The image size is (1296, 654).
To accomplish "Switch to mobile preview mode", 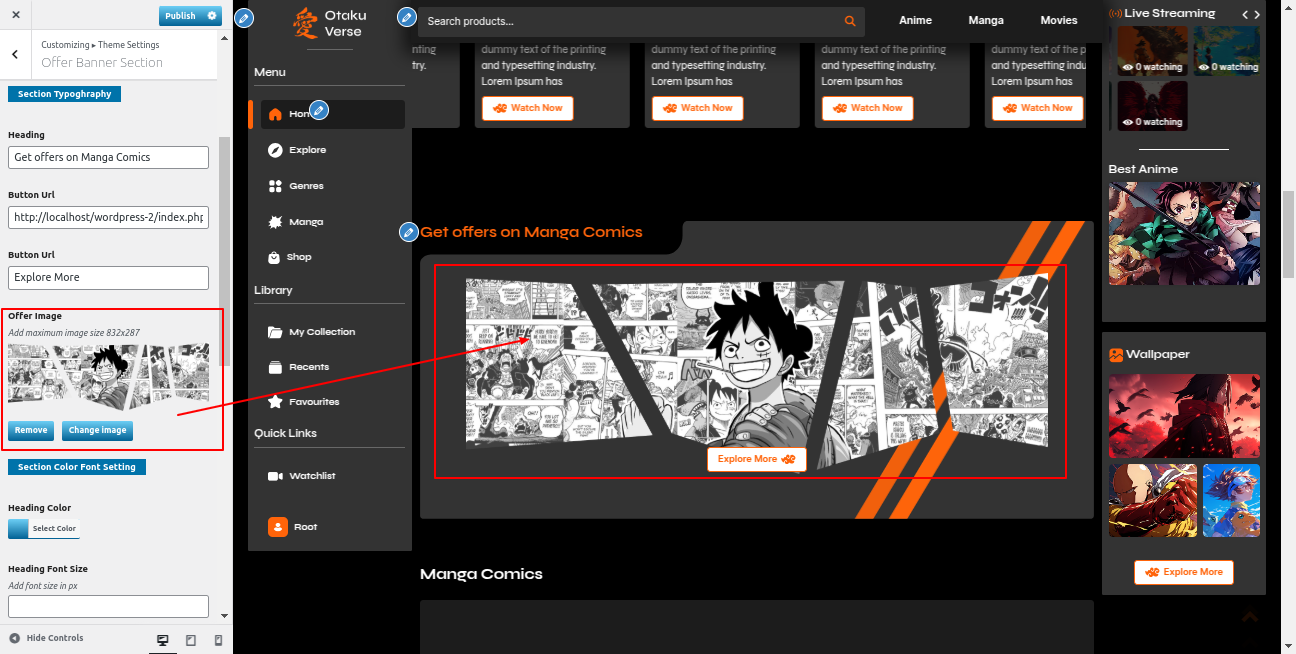I will click(x=218, y=640).
